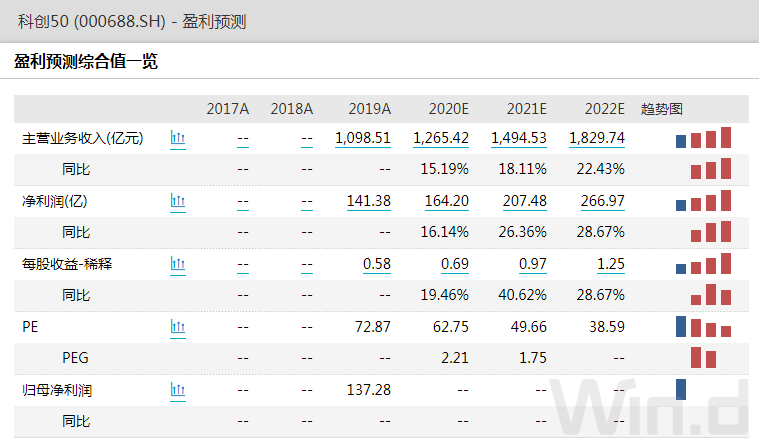This screenshot has height=445, width=759.
Task: Click the 科创50 (000688.SH) - 盈利预测 title
Action: tap(132, 22)
